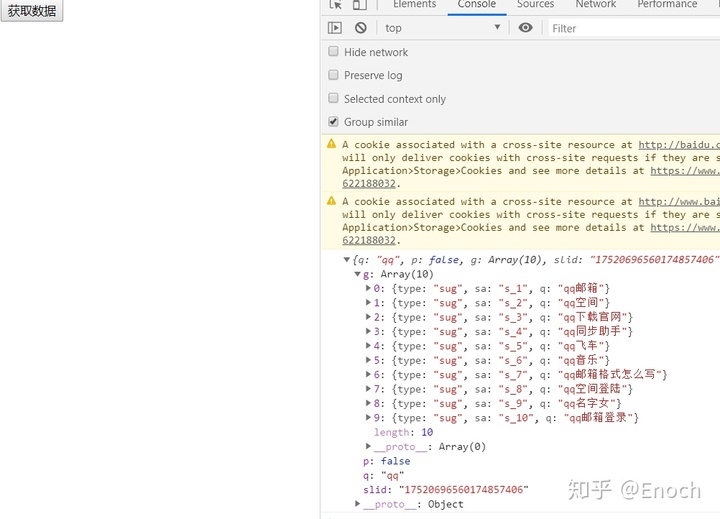This screenshot has height=519, width=720.
Task: Focus the console Filter field
Action: pyautogui.click(x=634, y=28)
